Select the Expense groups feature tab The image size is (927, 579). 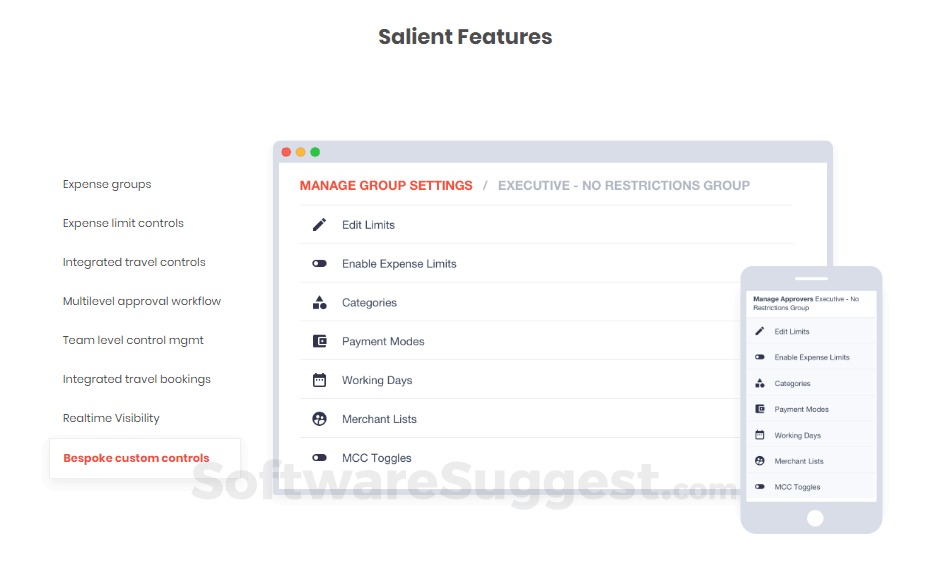107,184
